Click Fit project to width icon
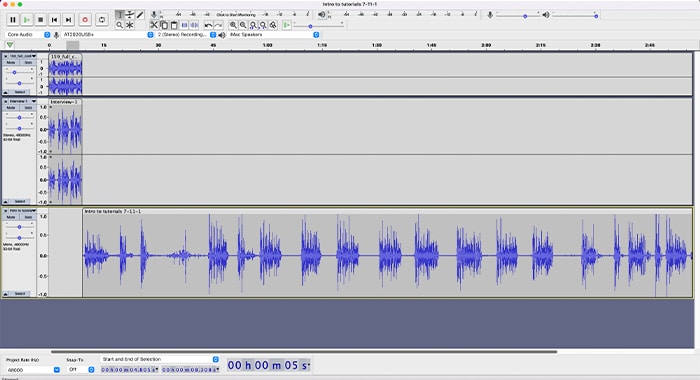Image resolution: width=700 pixels, height=380 pixels. (x=263, y=25)
